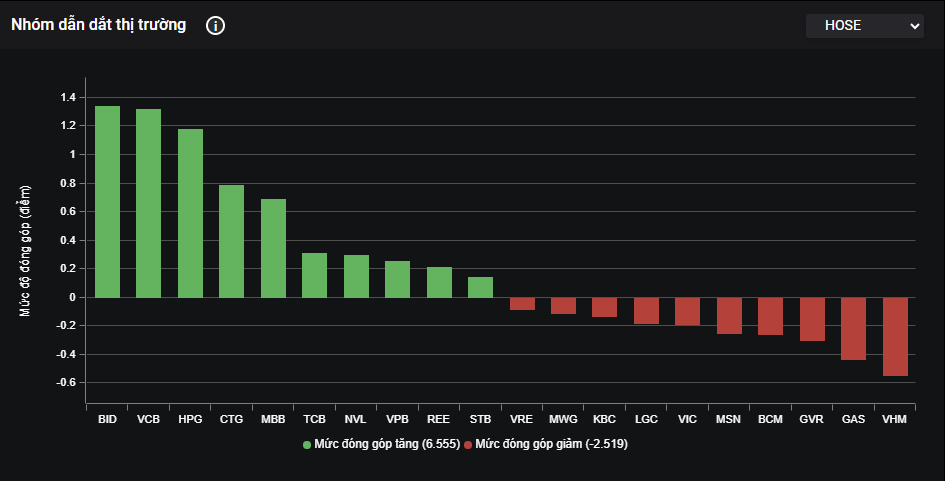
Task: Select the GVR red bar
Action: pos(812,319)
